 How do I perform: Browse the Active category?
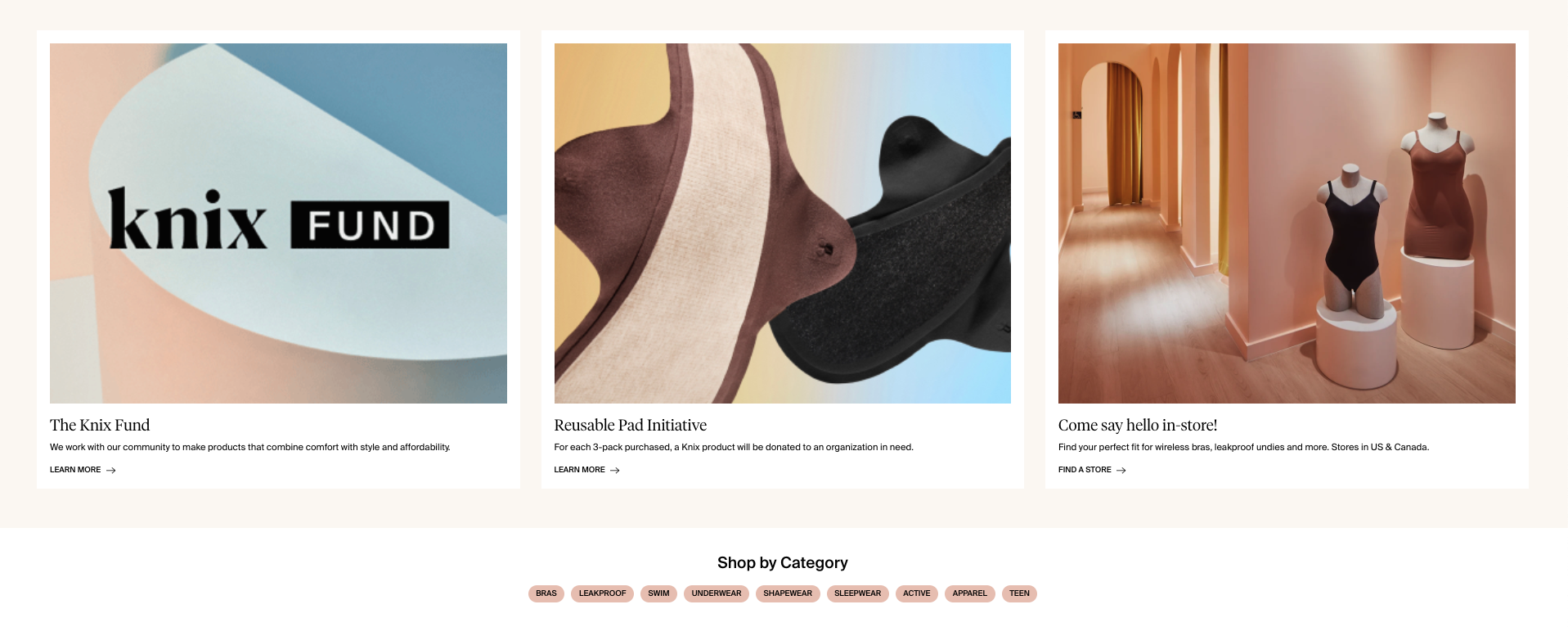(917, 593)
